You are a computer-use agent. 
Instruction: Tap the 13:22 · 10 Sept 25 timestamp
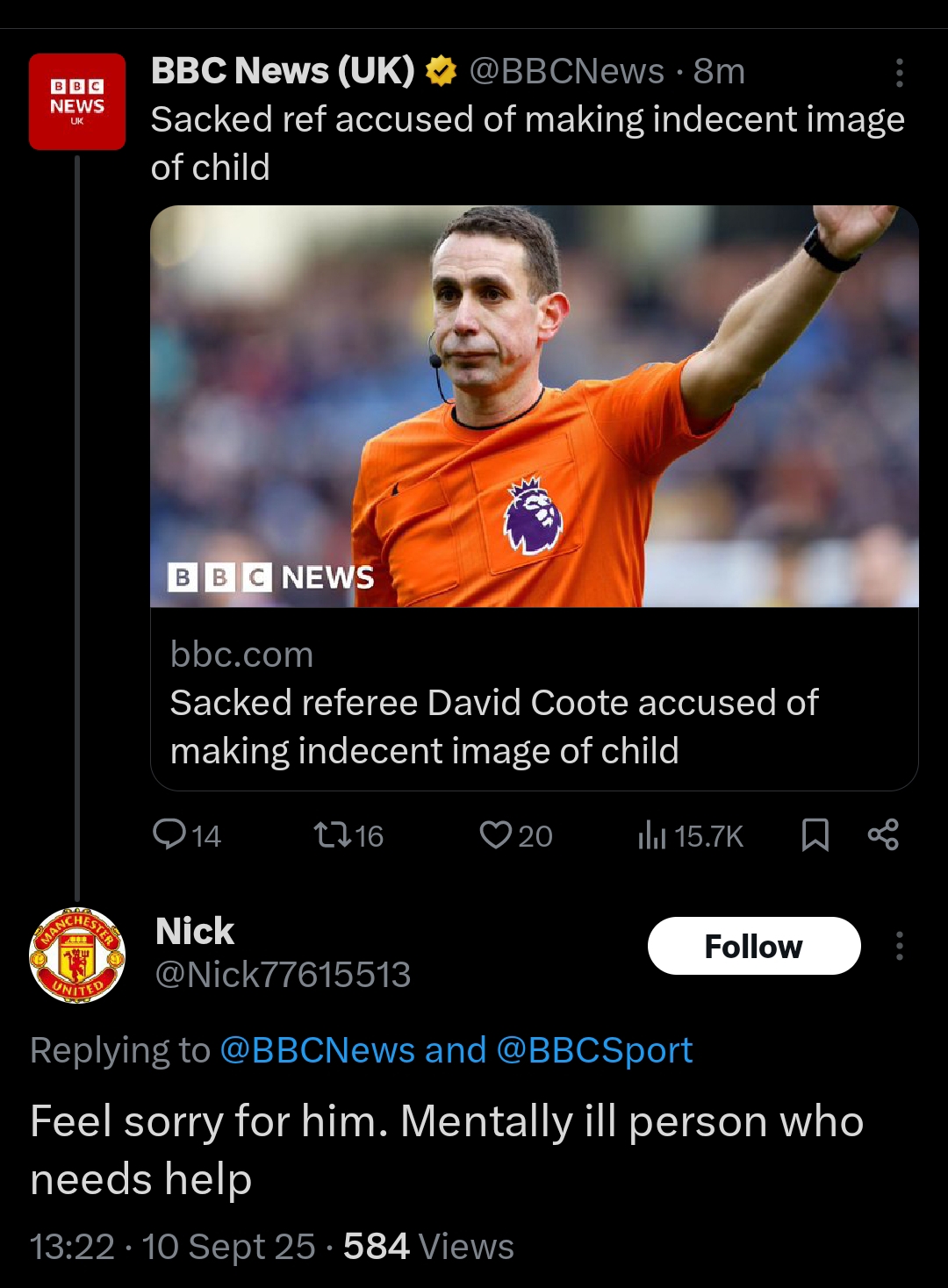pos(172,1247)
